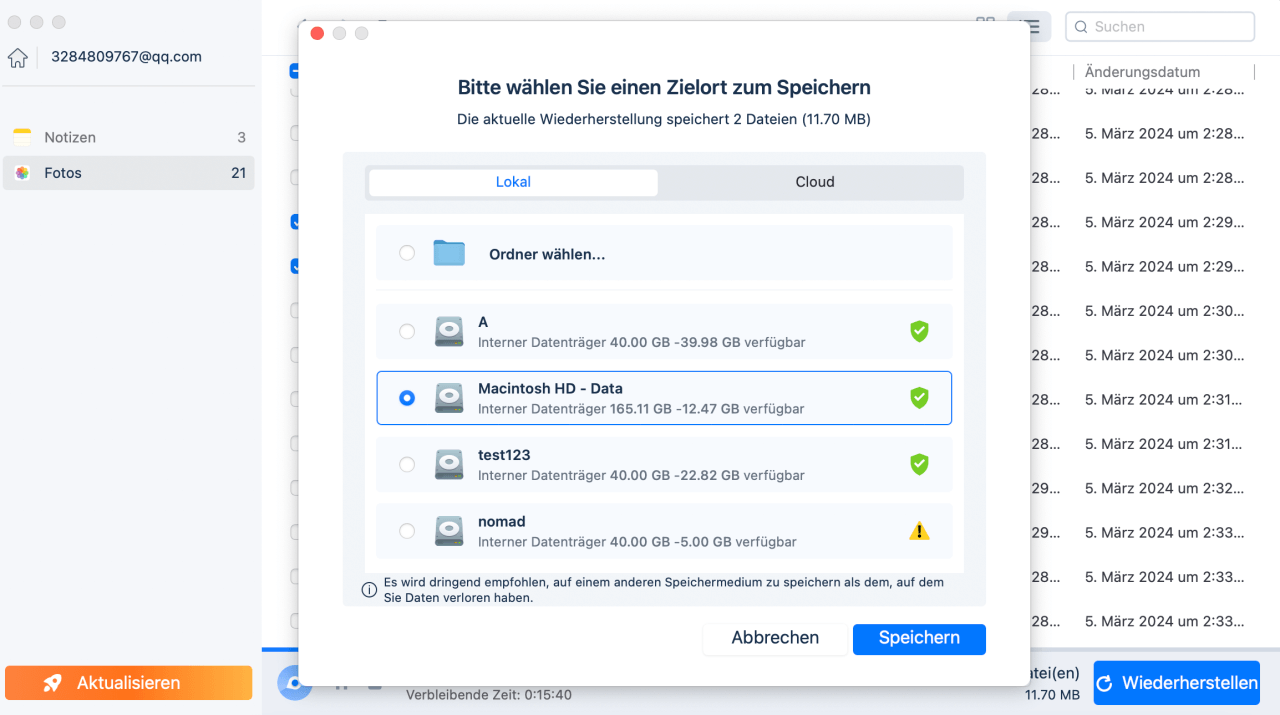Click the '11.70 MB' size beside Wiederherstellen
Image resolution: width=1280 pixels, height=715 pixels.
[x=1052, y=694]
